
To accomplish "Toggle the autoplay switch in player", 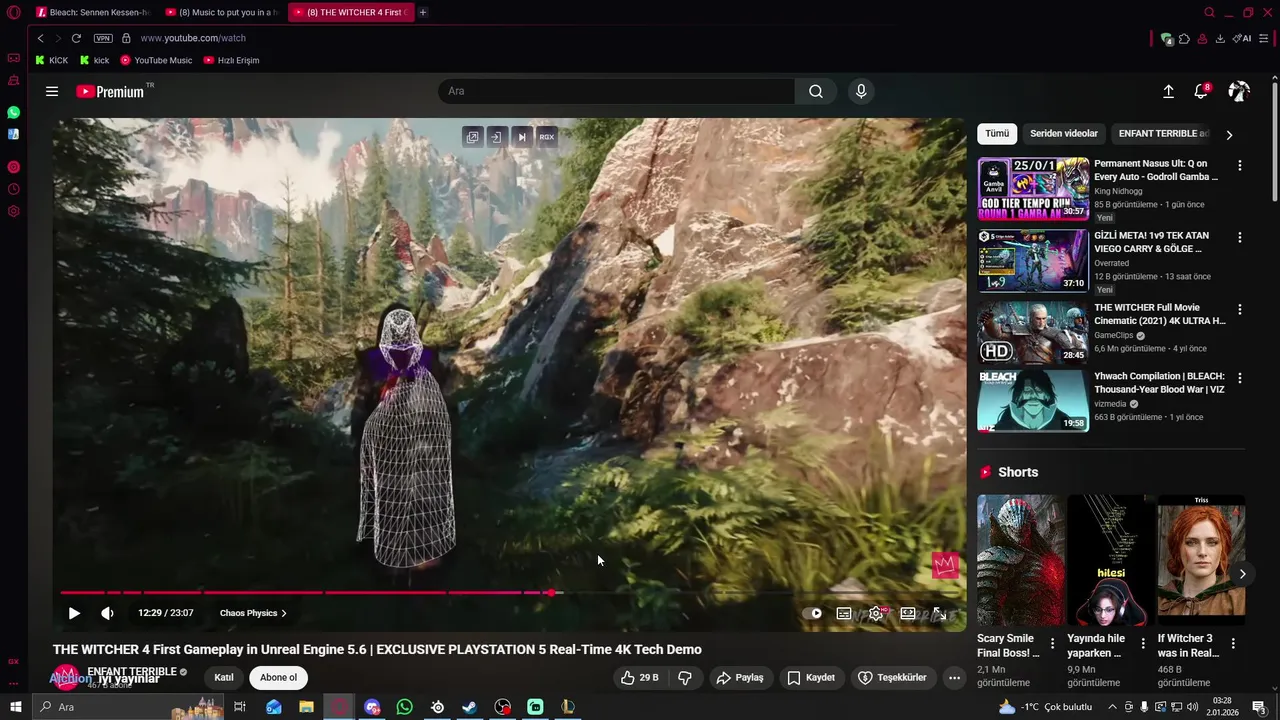I will [x=813, y=613].
